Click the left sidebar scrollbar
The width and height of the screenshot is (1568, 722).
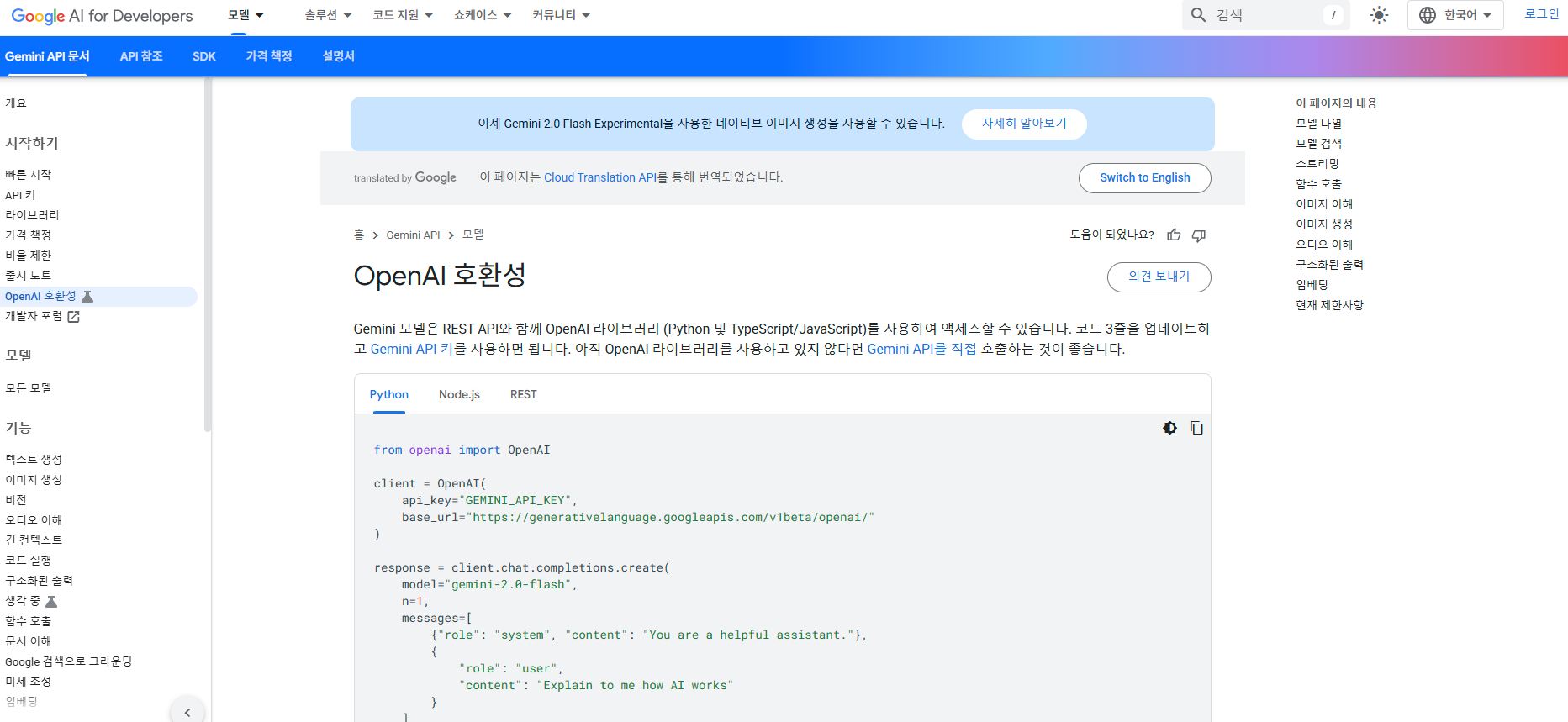click(x=207, y=256)
